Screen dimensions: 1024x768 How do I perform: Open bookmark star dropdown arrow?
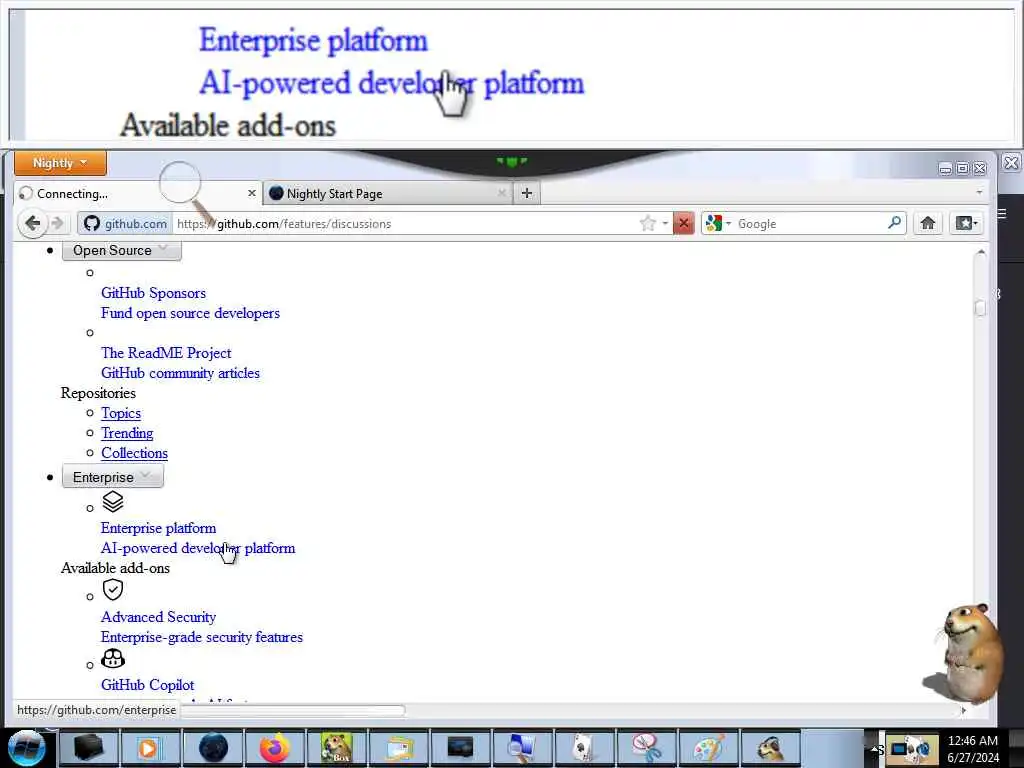click(665, 223)
